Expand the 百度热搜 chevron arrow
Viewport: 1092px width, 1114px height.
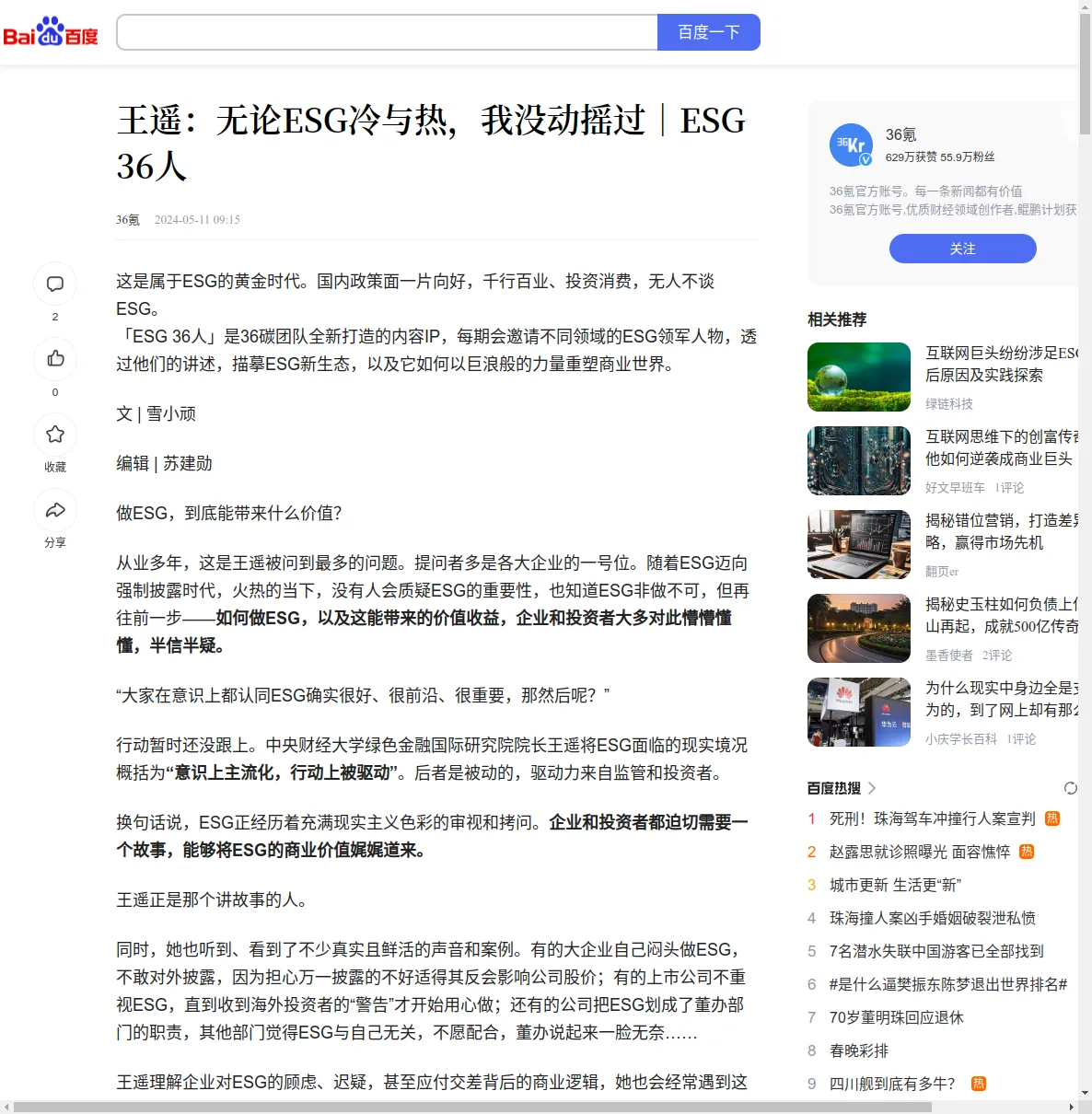[x=872, y=788]
